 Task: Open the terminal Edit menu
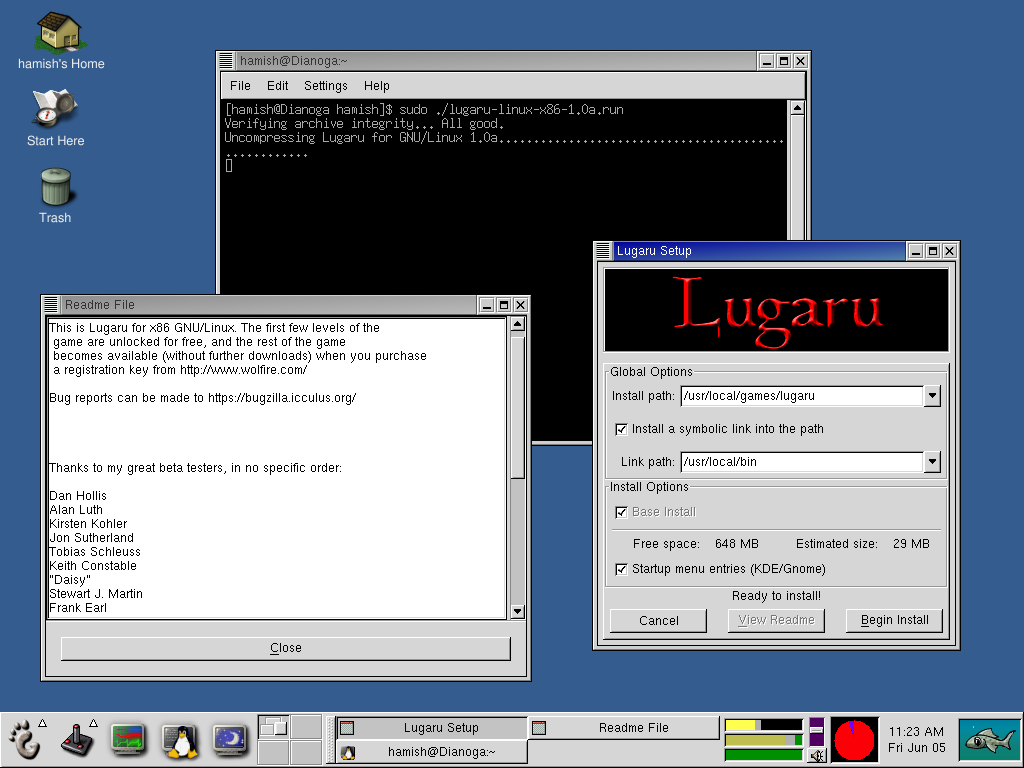coord(278,86)
